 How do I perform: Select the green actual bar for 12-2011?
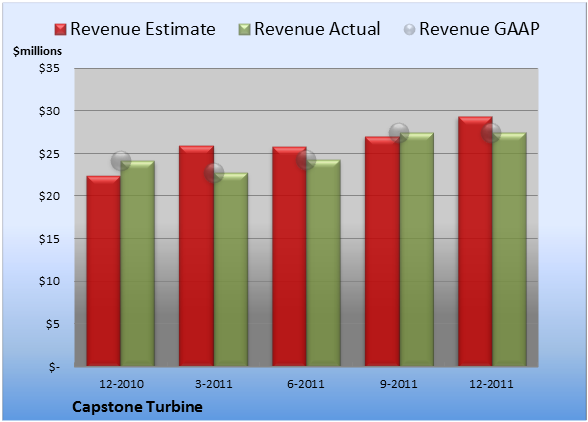(510, 249)
